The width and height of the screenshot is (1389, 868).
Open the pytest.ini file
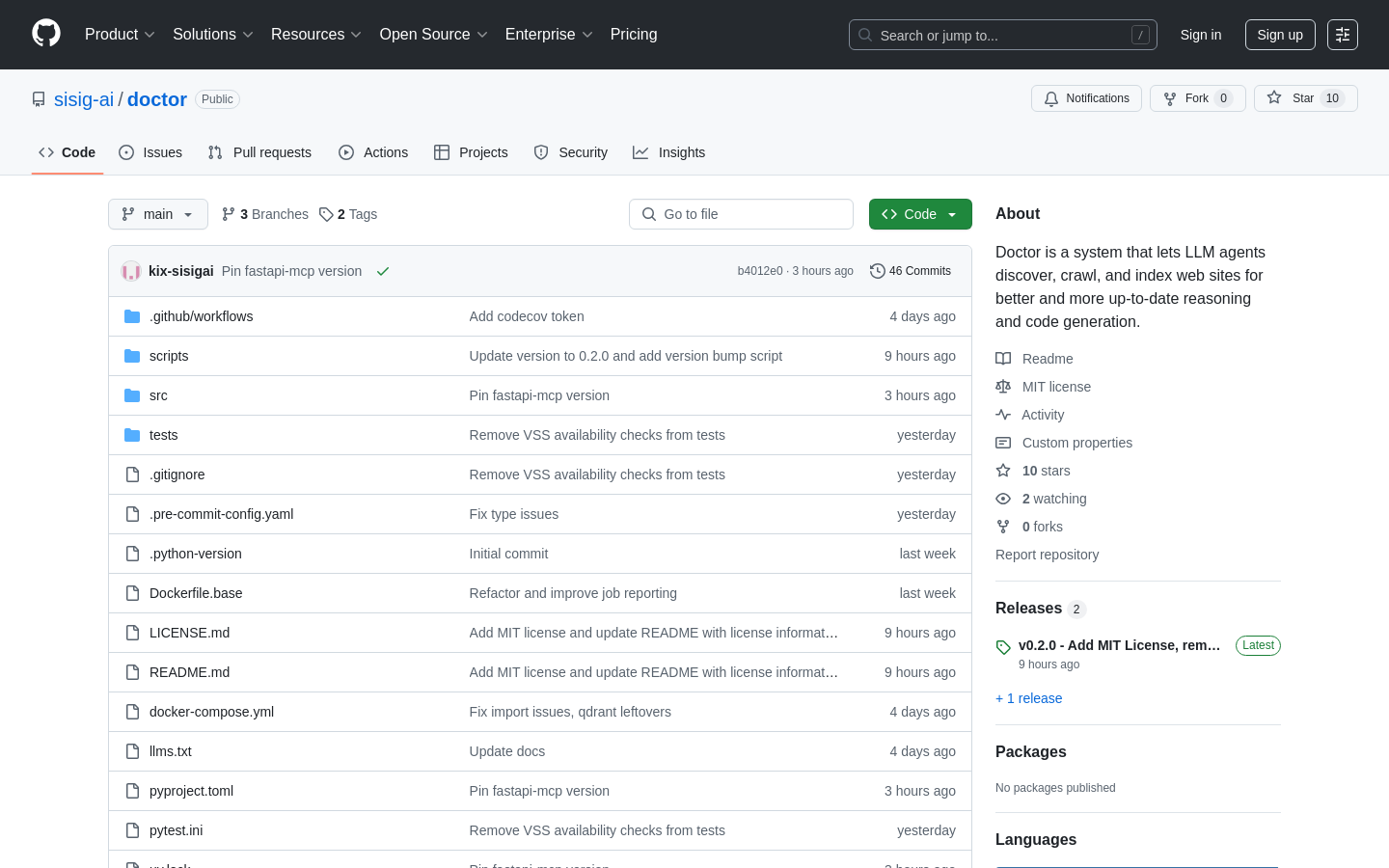(x=176, y=830)
